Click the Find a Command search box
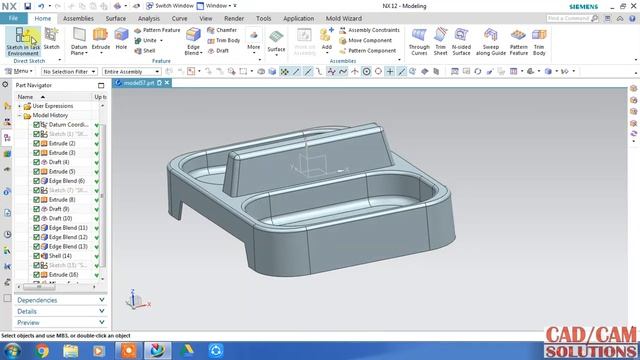Image resolution: width=640 pixels, height=360 pixels. 573,18
